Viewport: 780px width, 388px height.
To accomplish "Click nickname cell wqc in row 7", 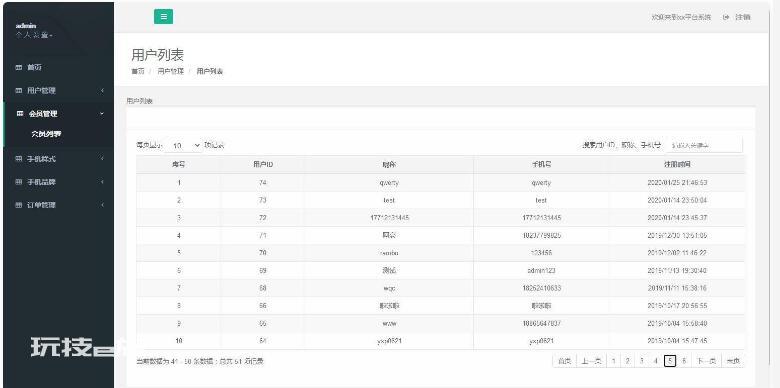I will 389,288.
